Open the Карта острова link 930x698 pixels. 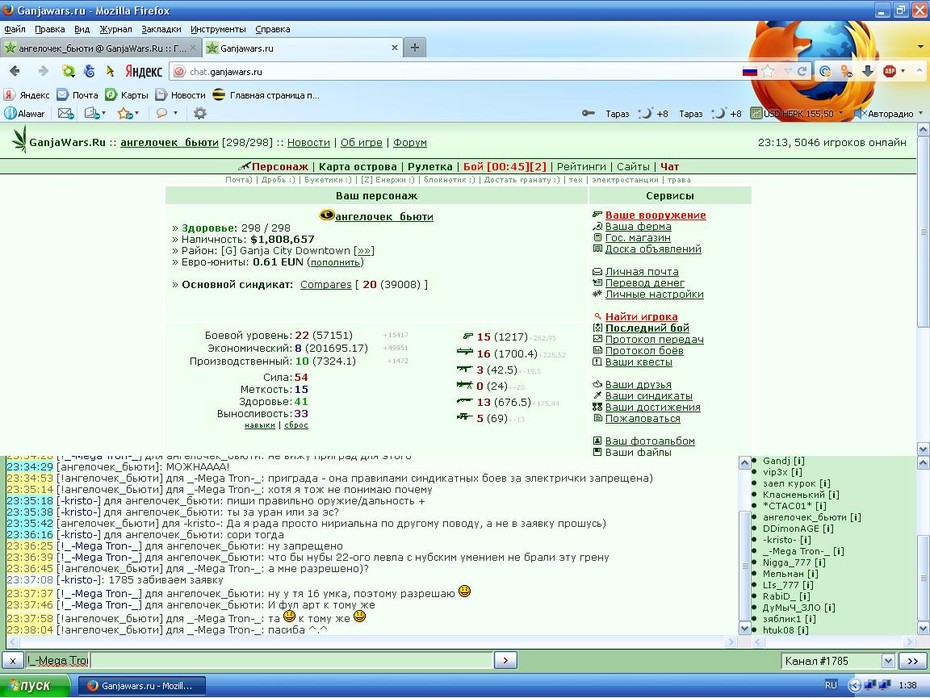(x=358, y=167)
